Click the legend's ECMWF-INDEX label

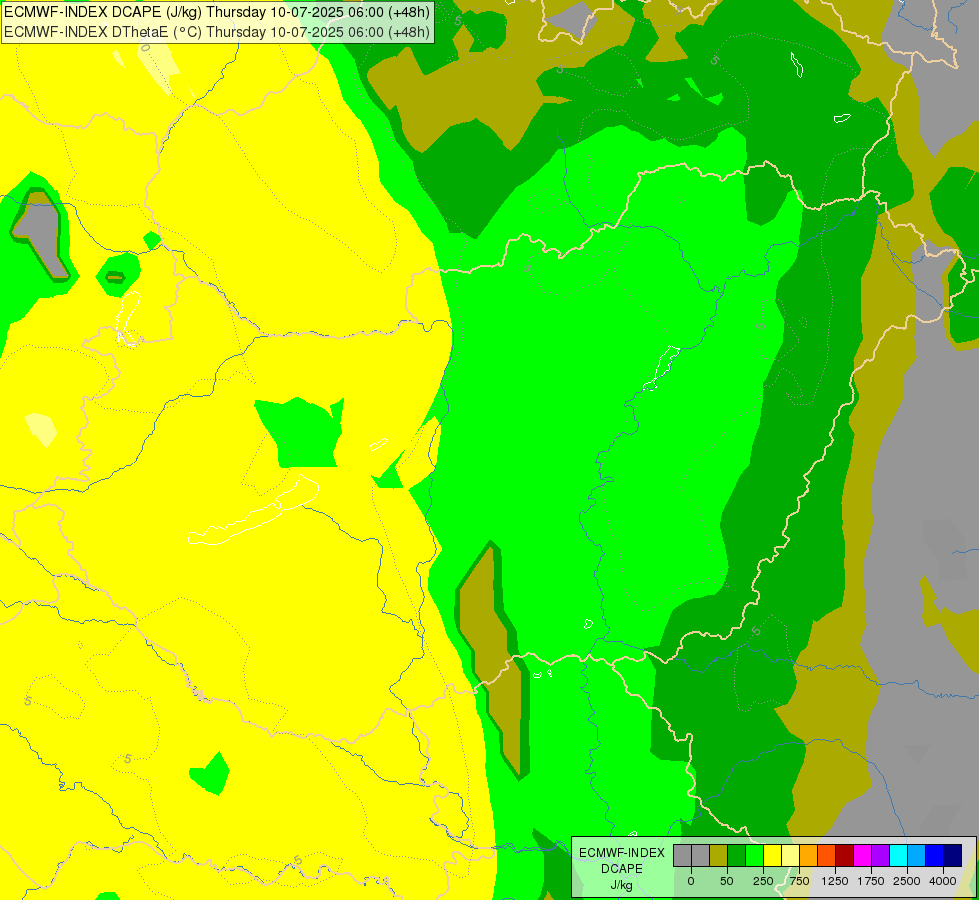click(622, 853)
